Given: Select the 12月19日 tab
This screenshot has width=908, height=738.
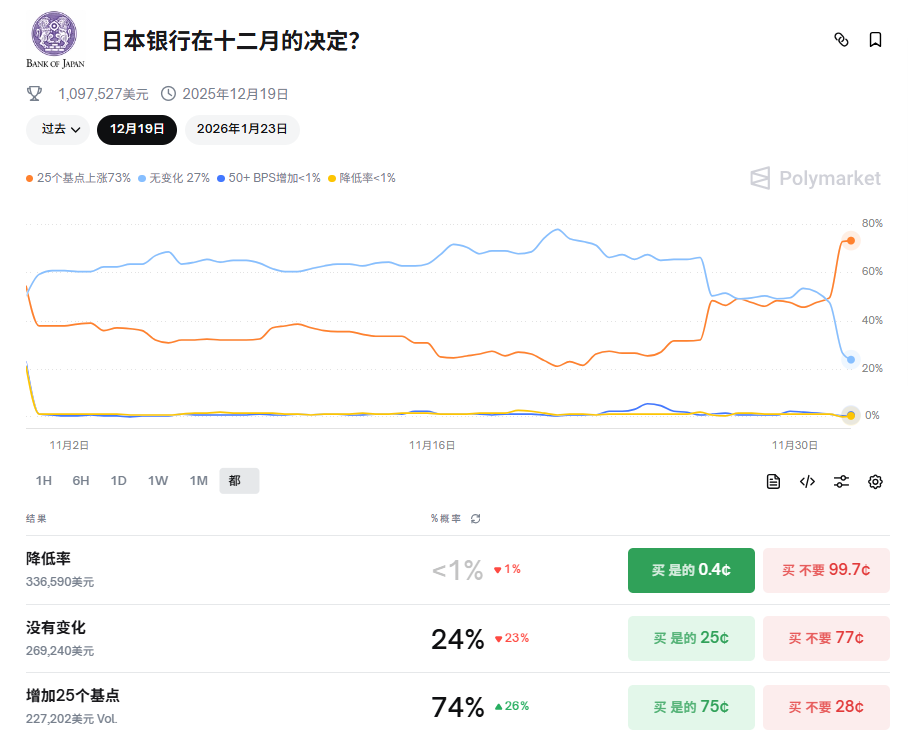Looking at the screenshot, I should click(x=136, y=130).
